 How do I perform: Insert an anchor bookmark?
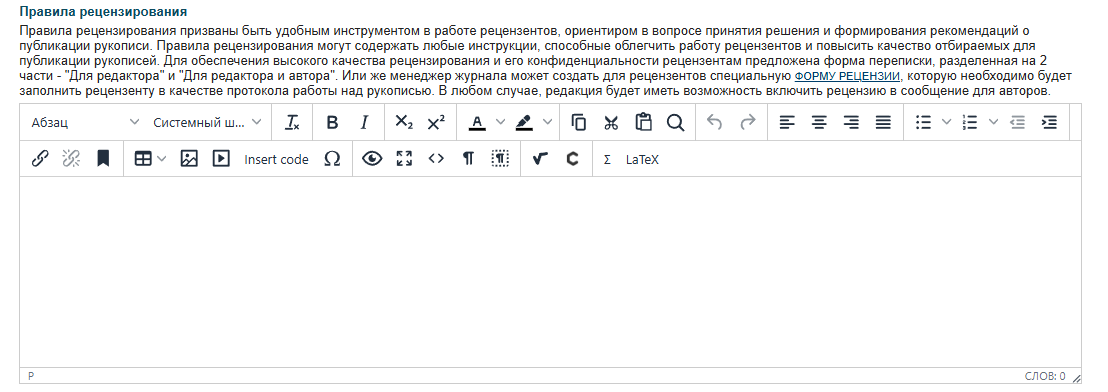(x=103, y=160)
